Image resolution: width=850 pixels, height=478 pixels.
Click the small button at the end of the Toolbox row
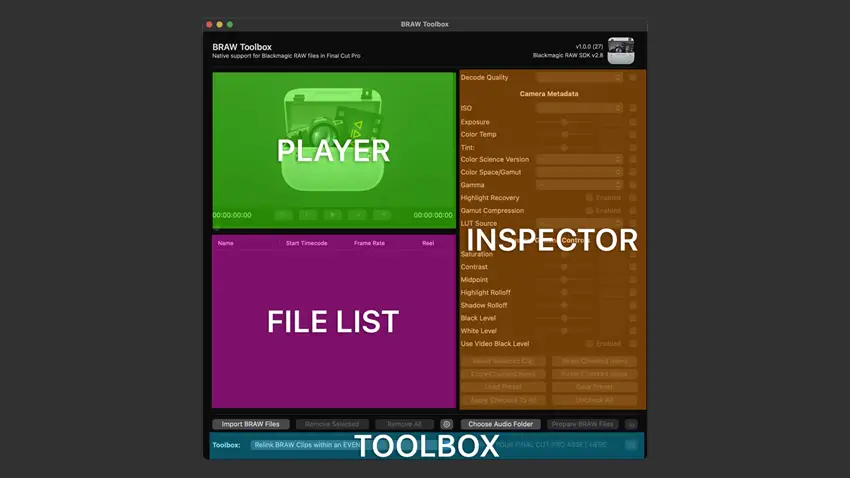pos(630,445)
